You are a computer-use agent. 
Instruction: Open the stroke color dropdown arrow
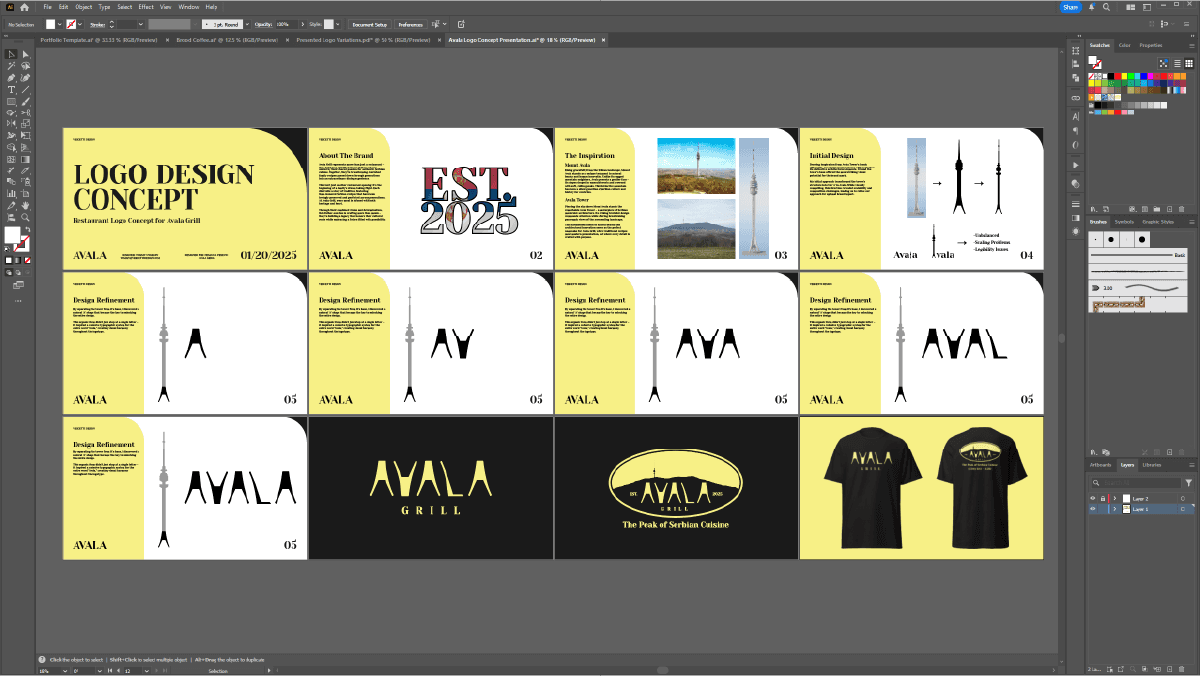[x=80, y=24]
